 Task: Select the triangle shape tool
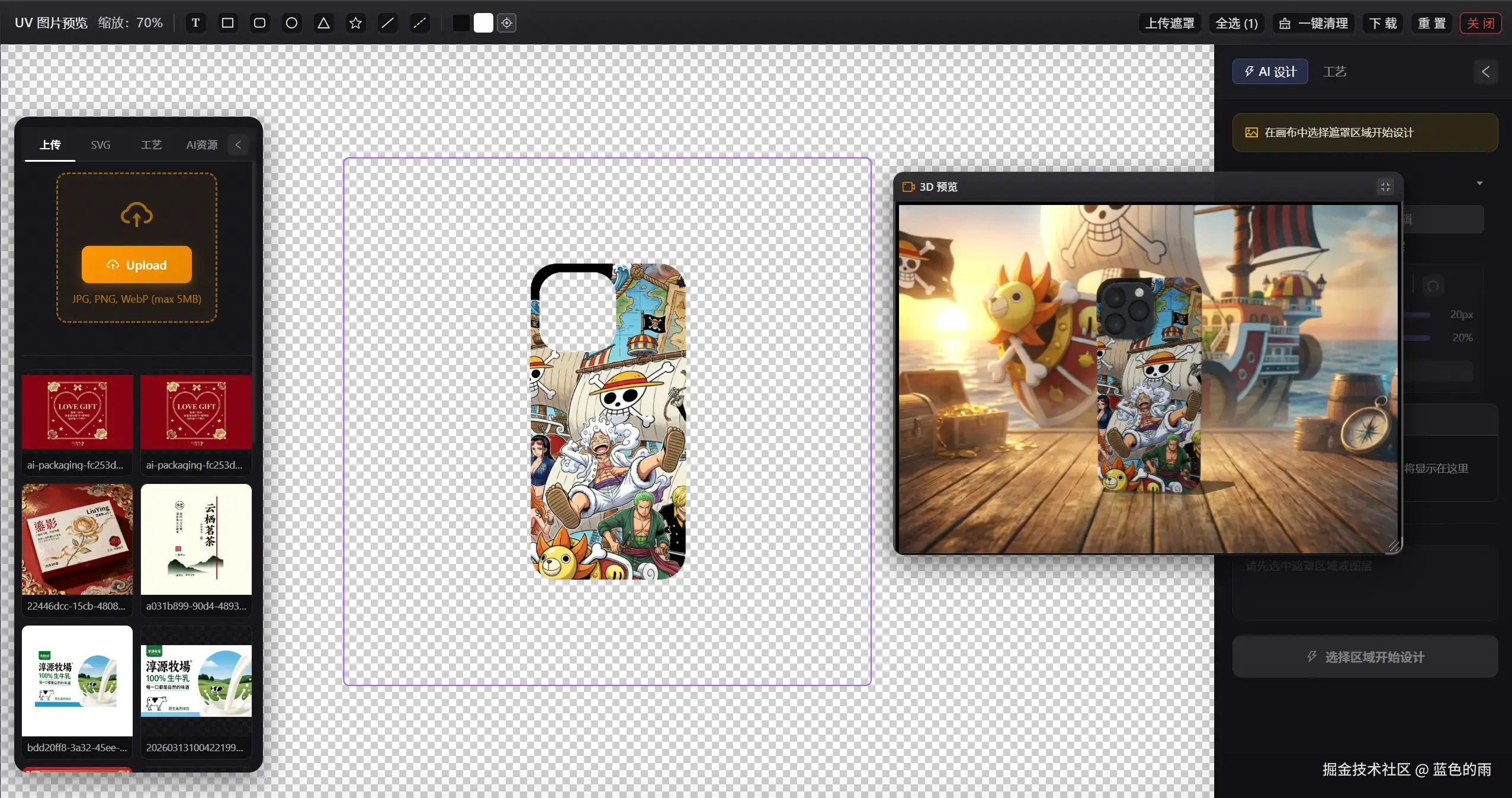323,23
